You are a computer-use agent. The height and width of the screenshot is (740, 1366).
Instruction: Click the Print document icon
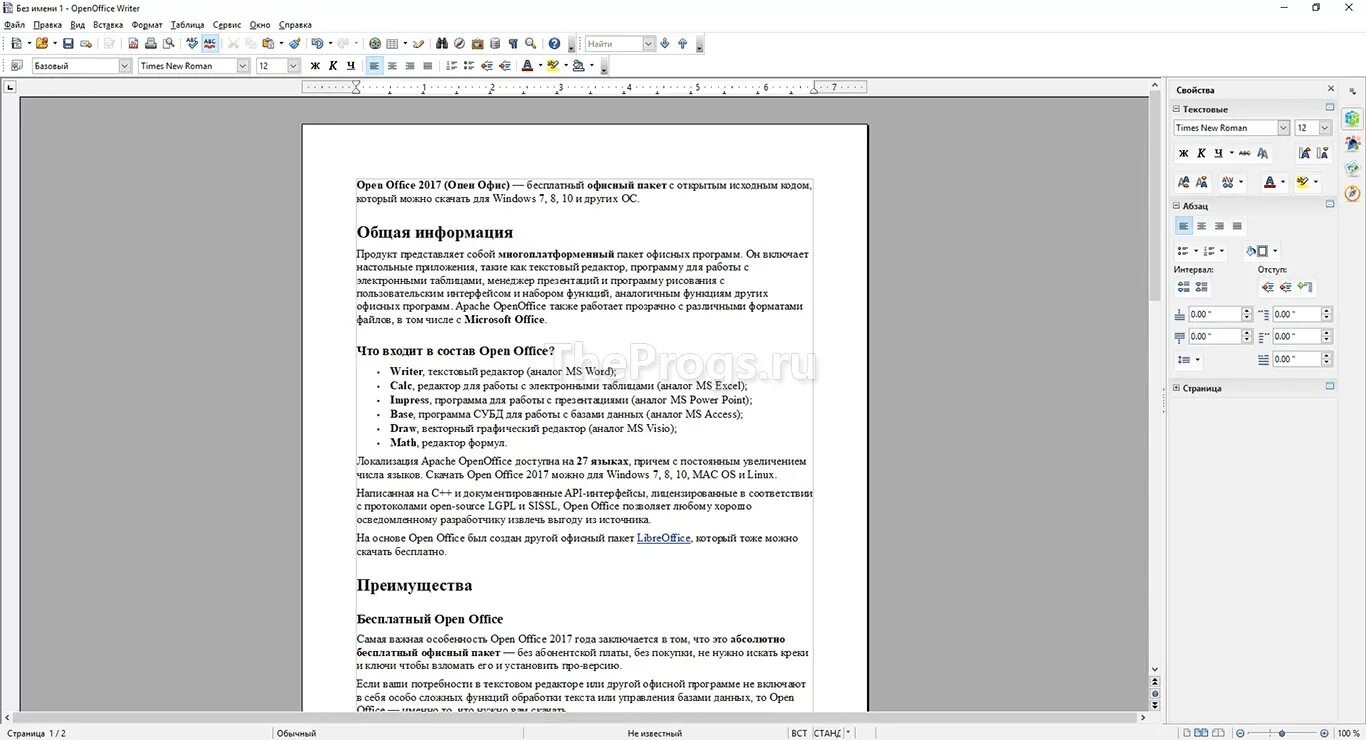pos(151,44)
